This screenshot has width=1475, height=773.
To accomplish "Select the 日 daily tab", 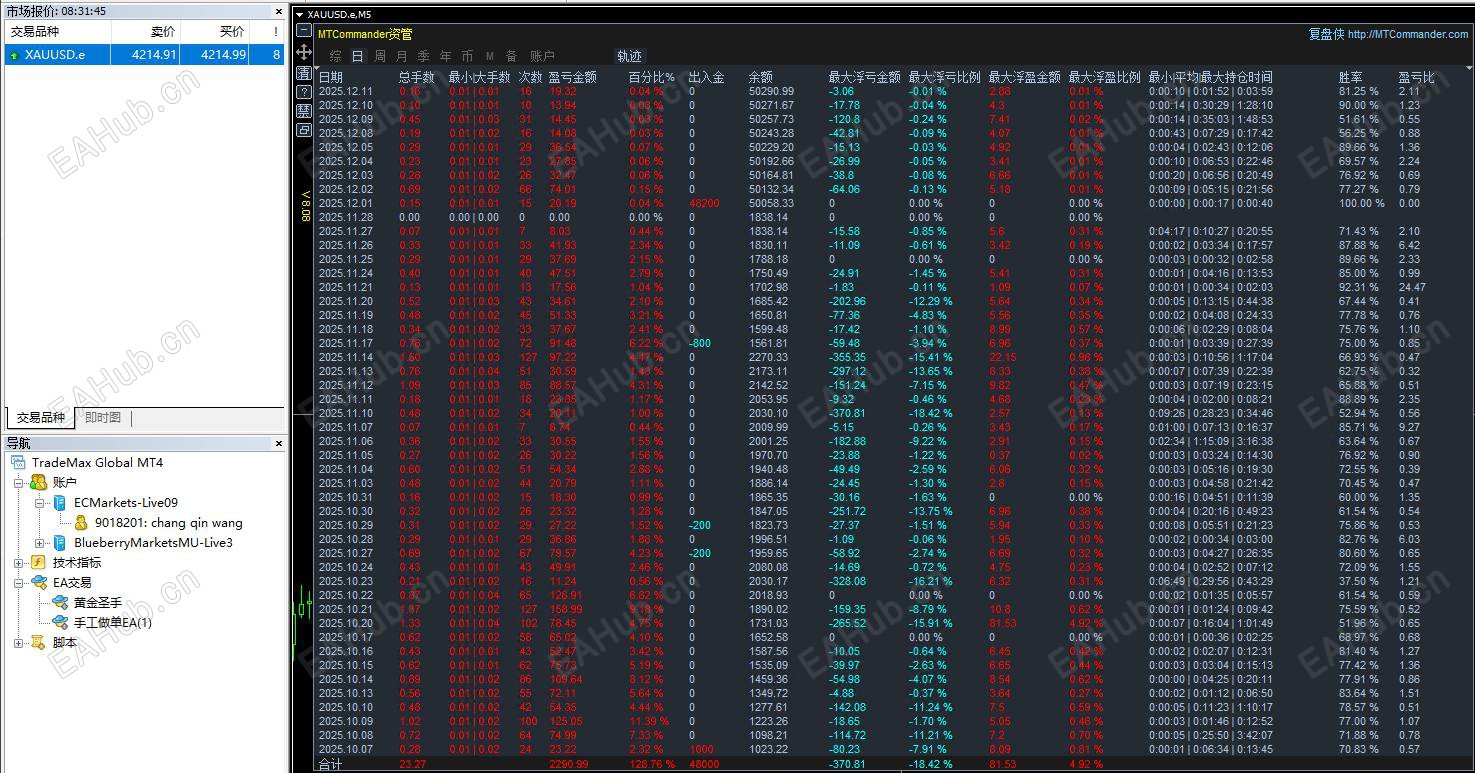I will (x=357, y=57).
